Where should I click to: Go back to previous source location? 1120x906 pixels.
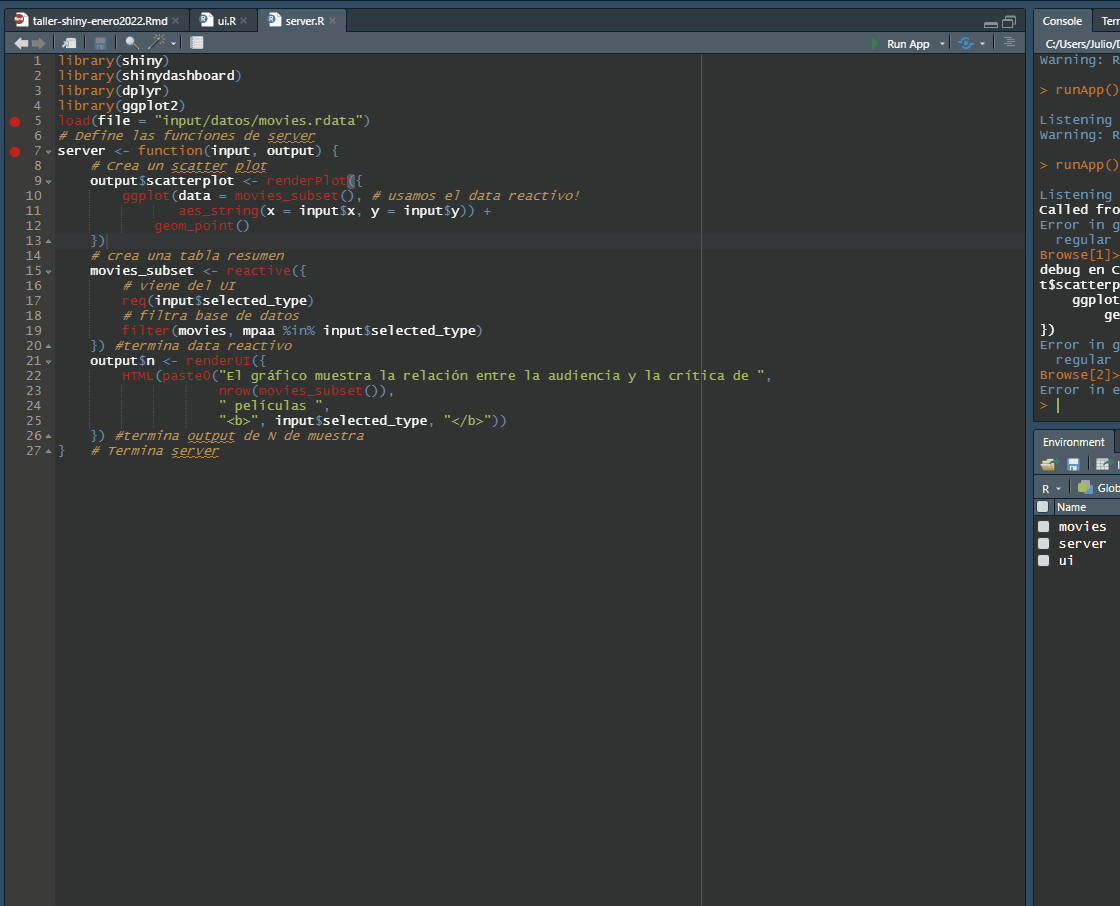[x=21, y=43]
